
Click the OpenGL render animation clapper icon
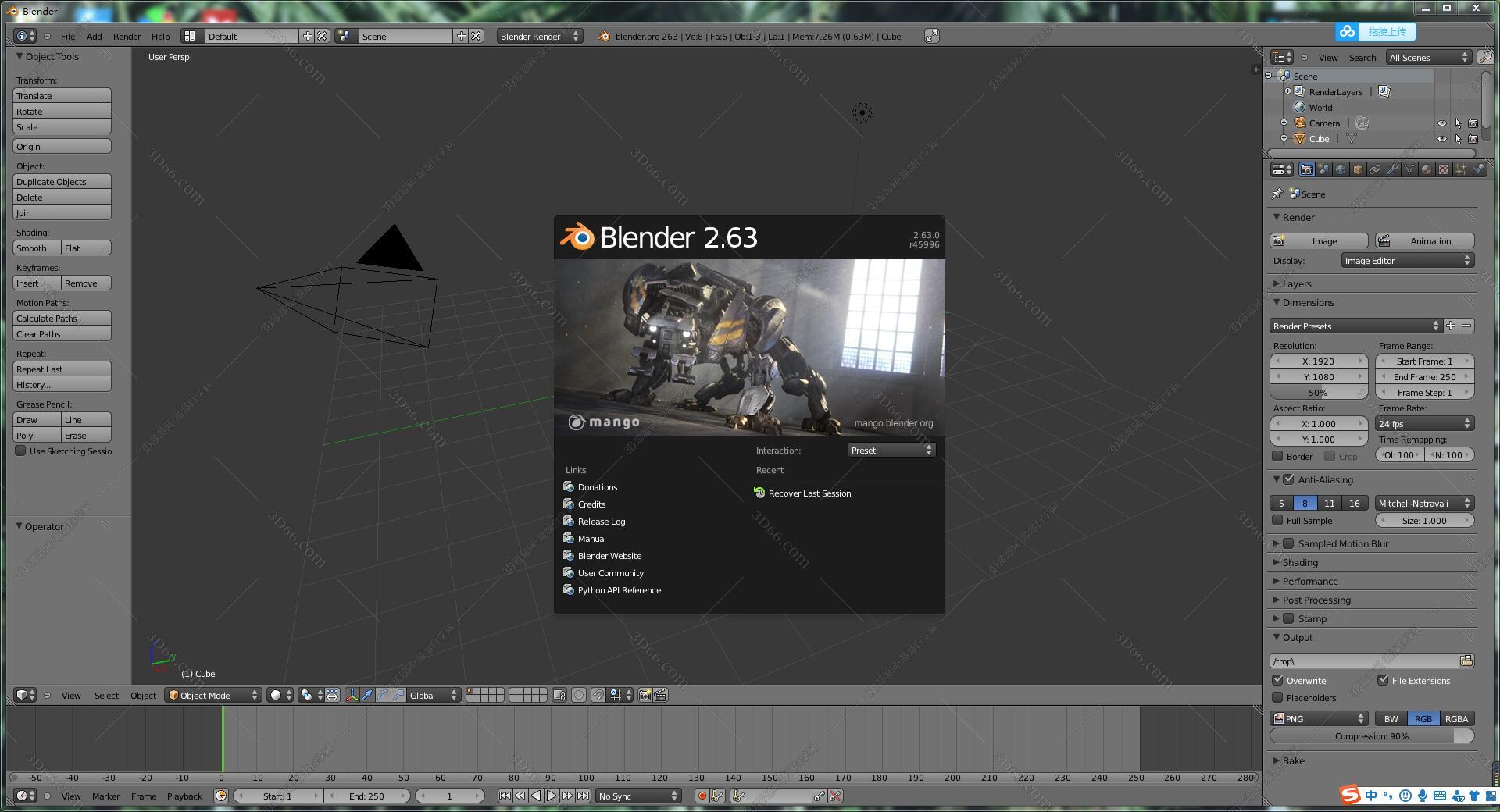[x=660, y=695]
